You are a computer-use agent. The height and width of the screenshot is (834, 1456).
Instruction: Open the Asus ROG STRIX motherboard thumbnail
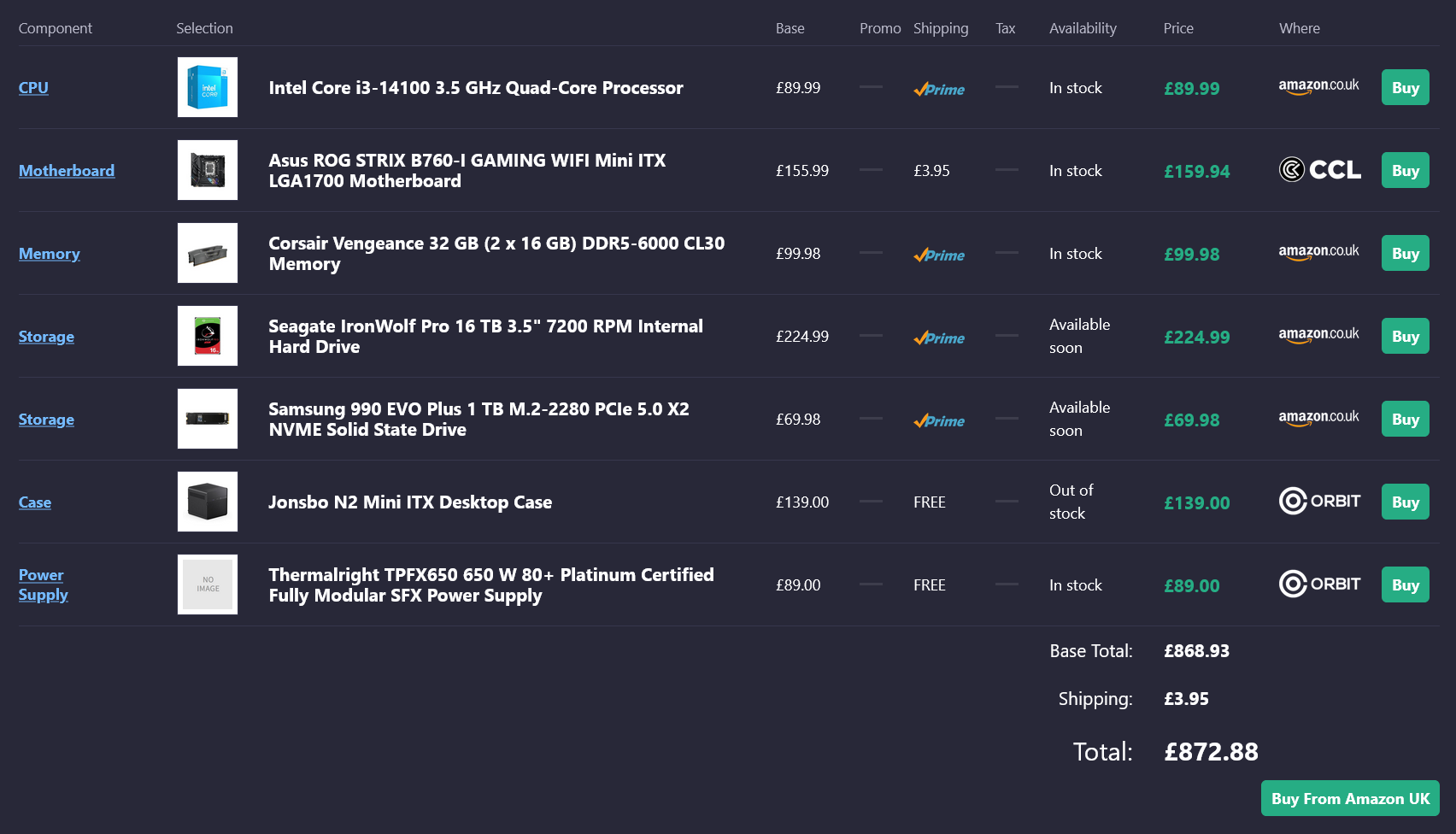pyautogui.click(x=208, y=170)
